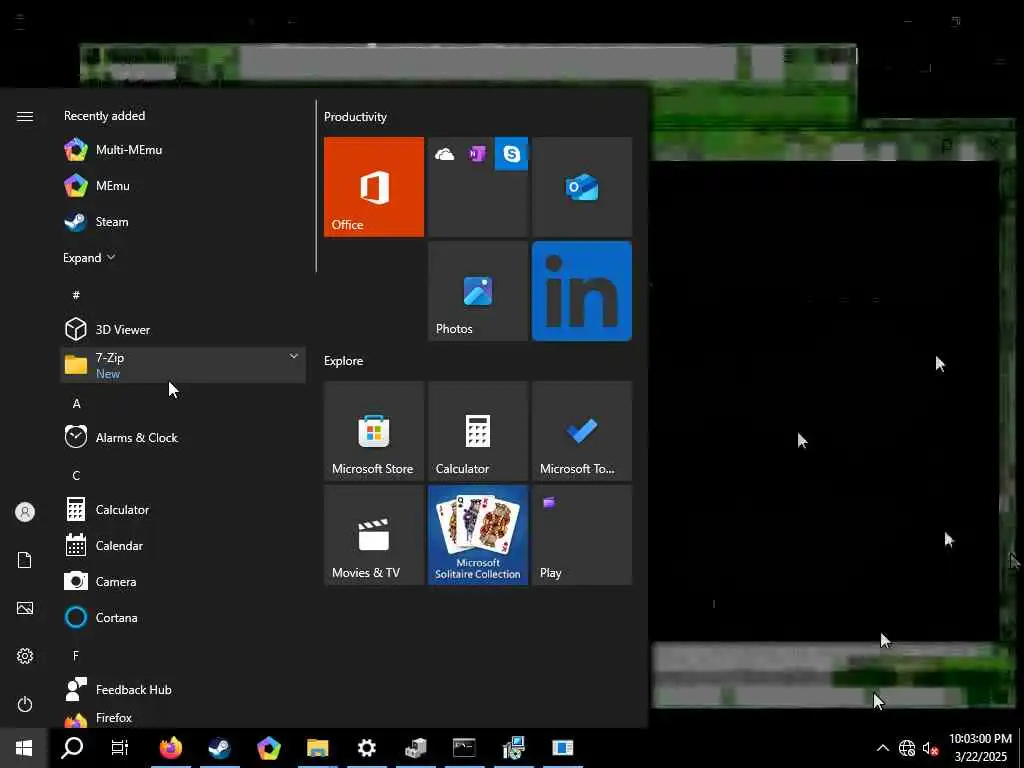Screen dimensions: 1024x768
Task: Open the muted volume tray icon
Action: tap(930, 748)
